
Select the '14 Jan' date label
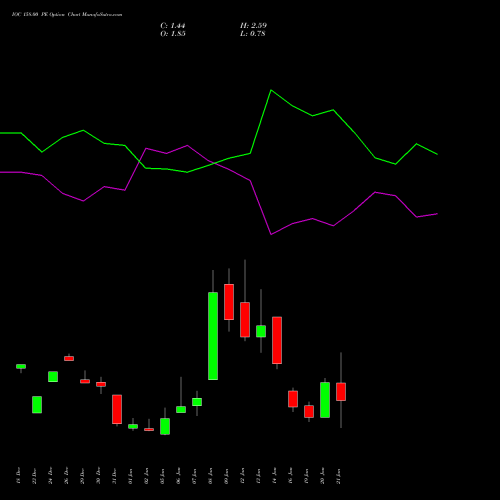click(274, 476)
